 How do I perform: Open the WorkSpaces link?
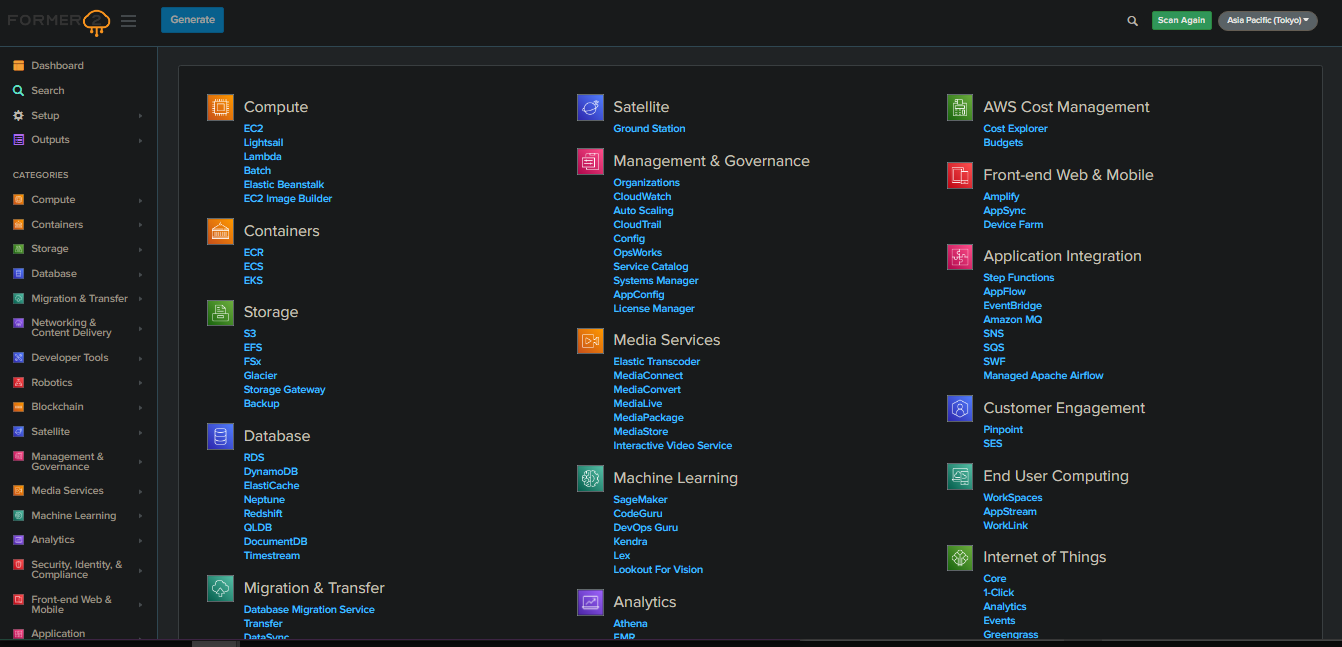click(1012, 498)
